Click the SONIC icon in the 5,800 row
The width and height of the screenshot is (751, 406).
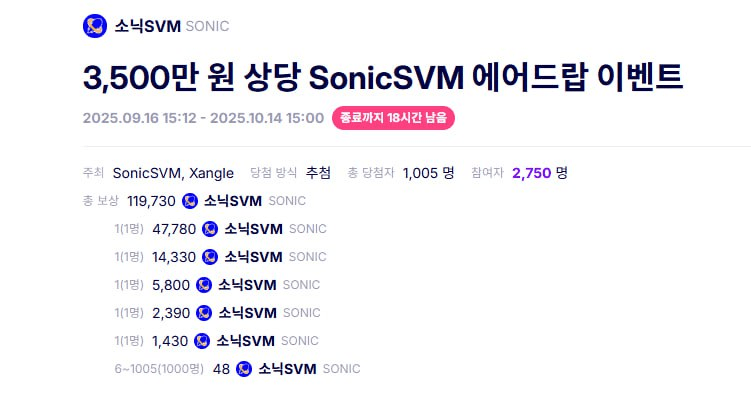(204, 285)
